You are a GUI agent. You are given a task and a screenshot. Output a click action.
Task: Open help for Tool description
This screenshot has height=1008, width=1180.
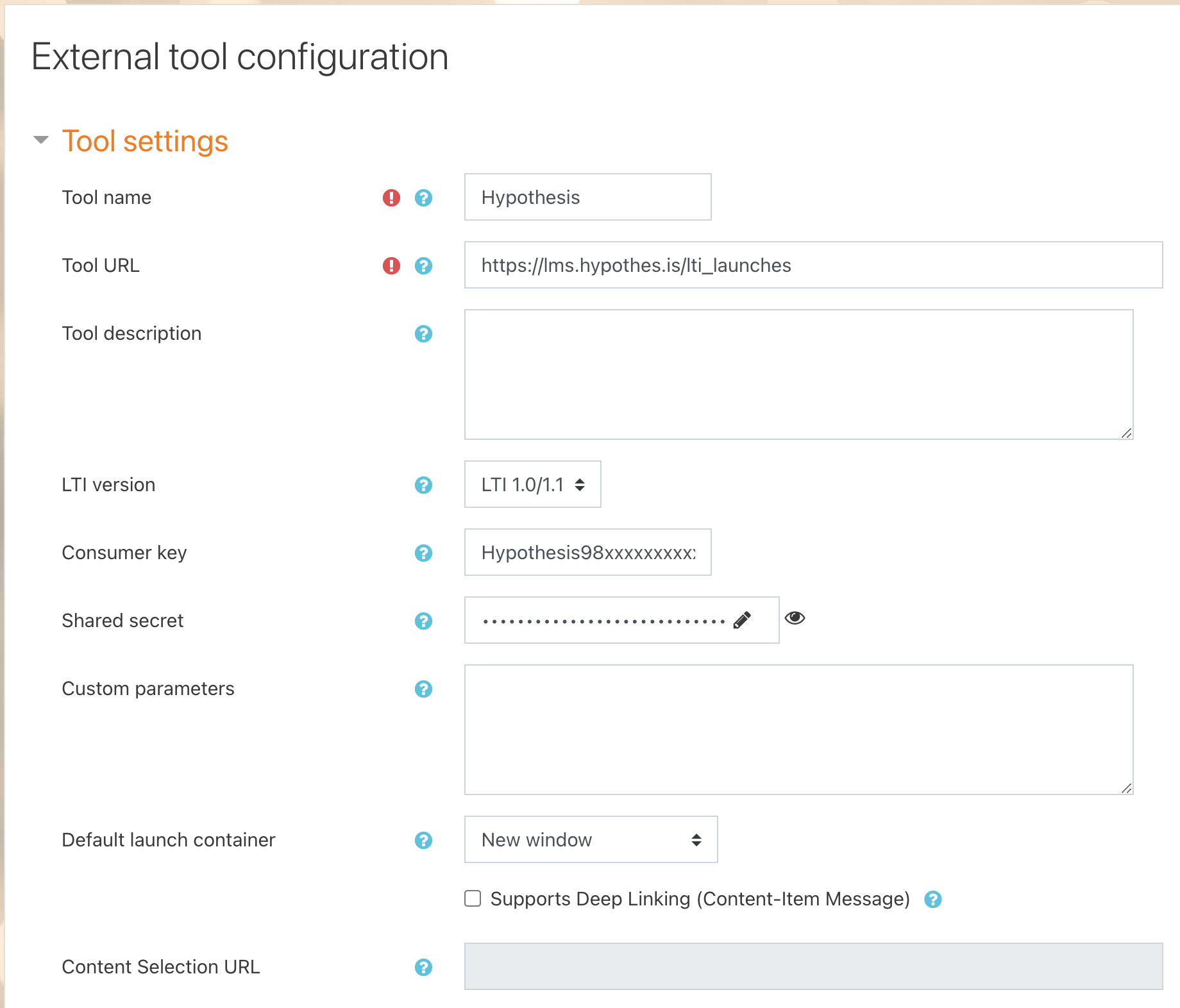point(423,333)
